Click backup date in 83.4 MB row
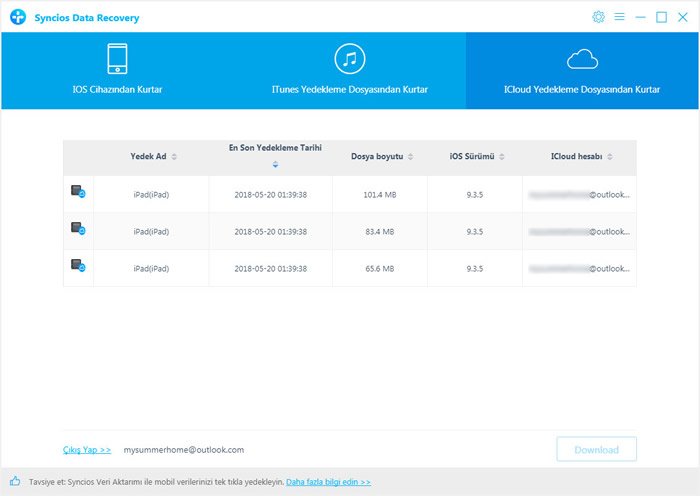Viewport: 700px width, 496px height. [271, 232]
